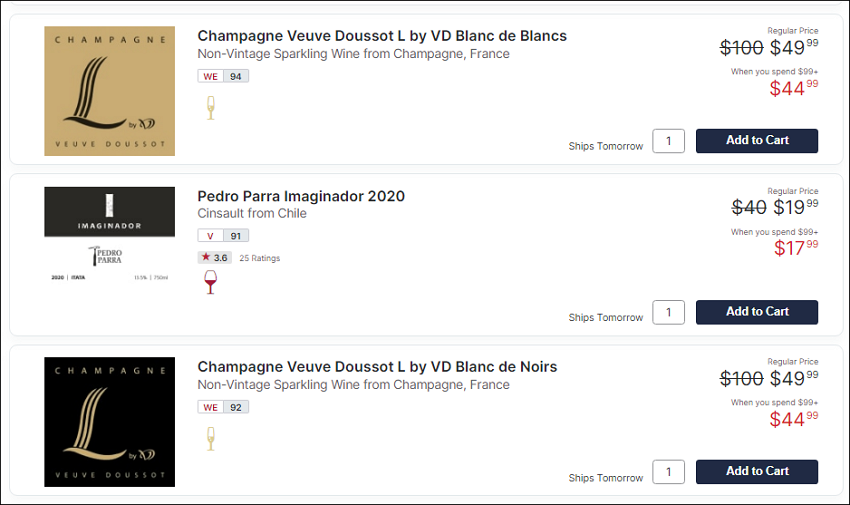Viewport: 850px width, 505px height.
Task: Click the sparkling wine glass icon for Blanc de Noirs
Action: 211,439
